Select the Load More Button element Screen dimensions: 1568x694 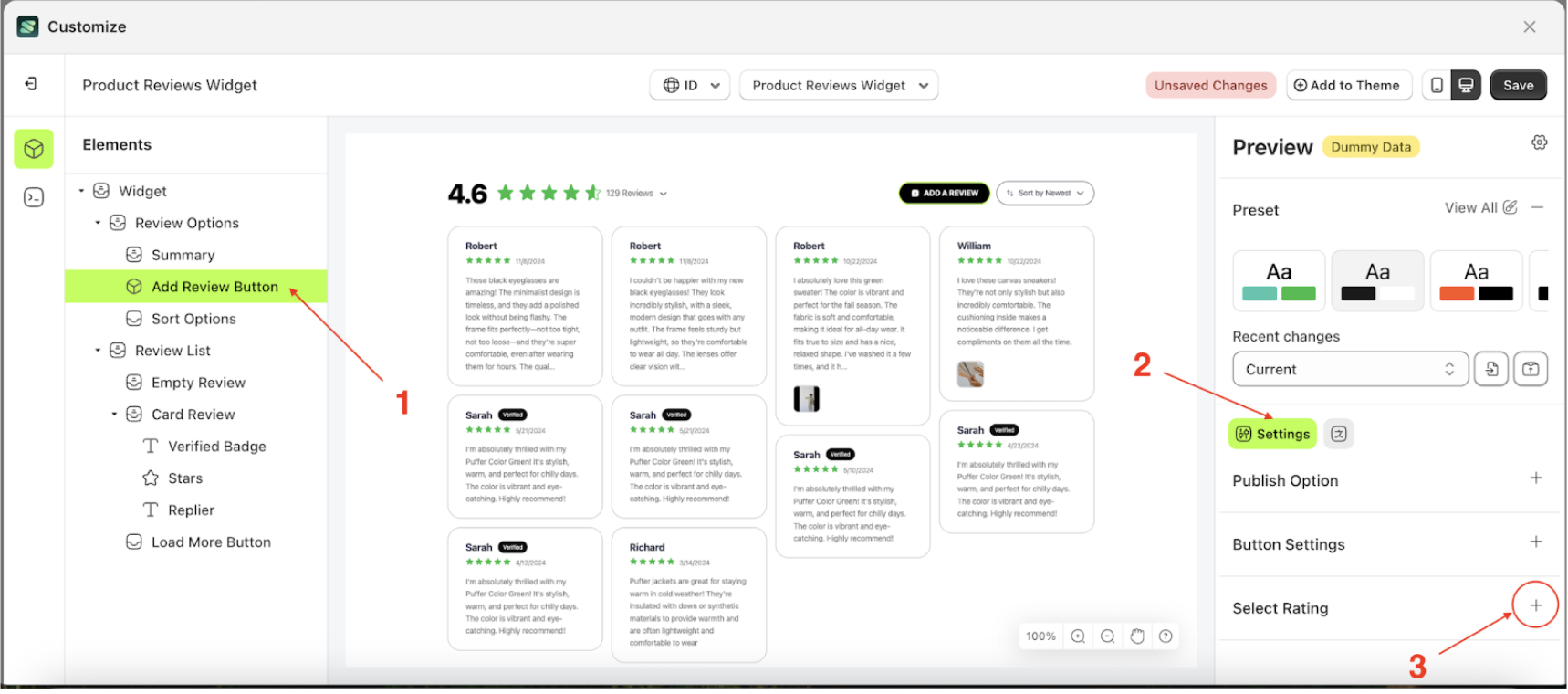pyautogui.click(x=211, y=542)
